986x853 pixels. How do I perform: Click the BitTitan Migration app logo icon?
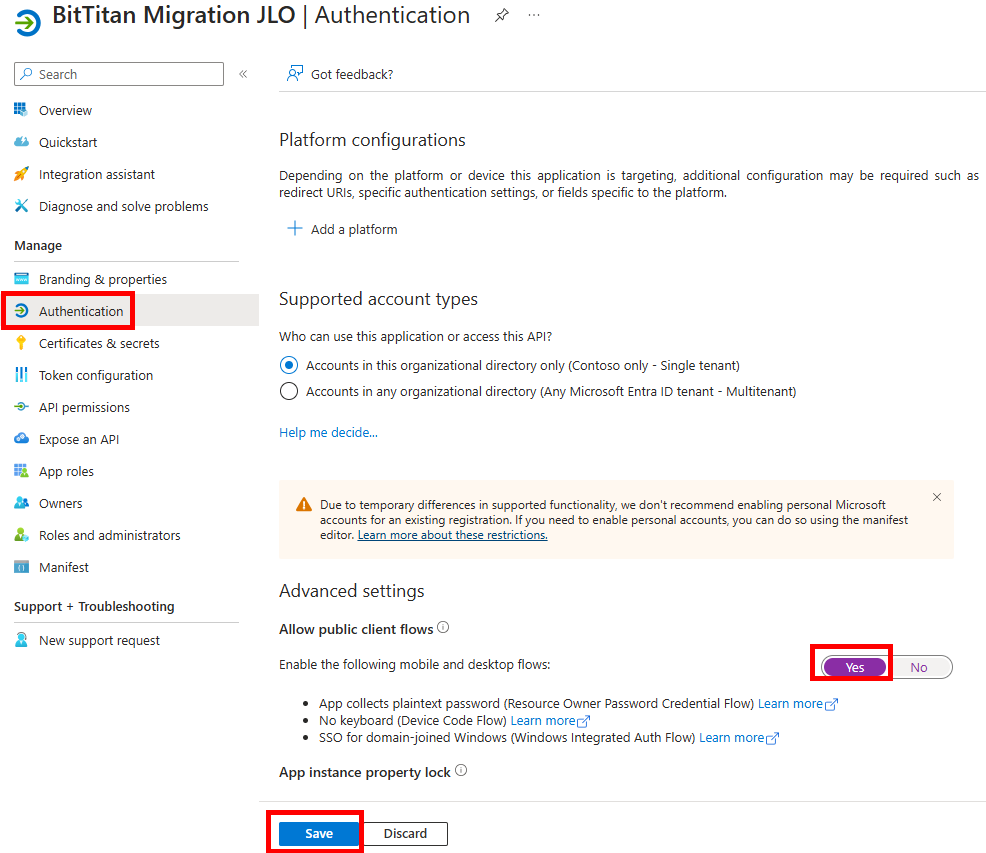point(28,23)
